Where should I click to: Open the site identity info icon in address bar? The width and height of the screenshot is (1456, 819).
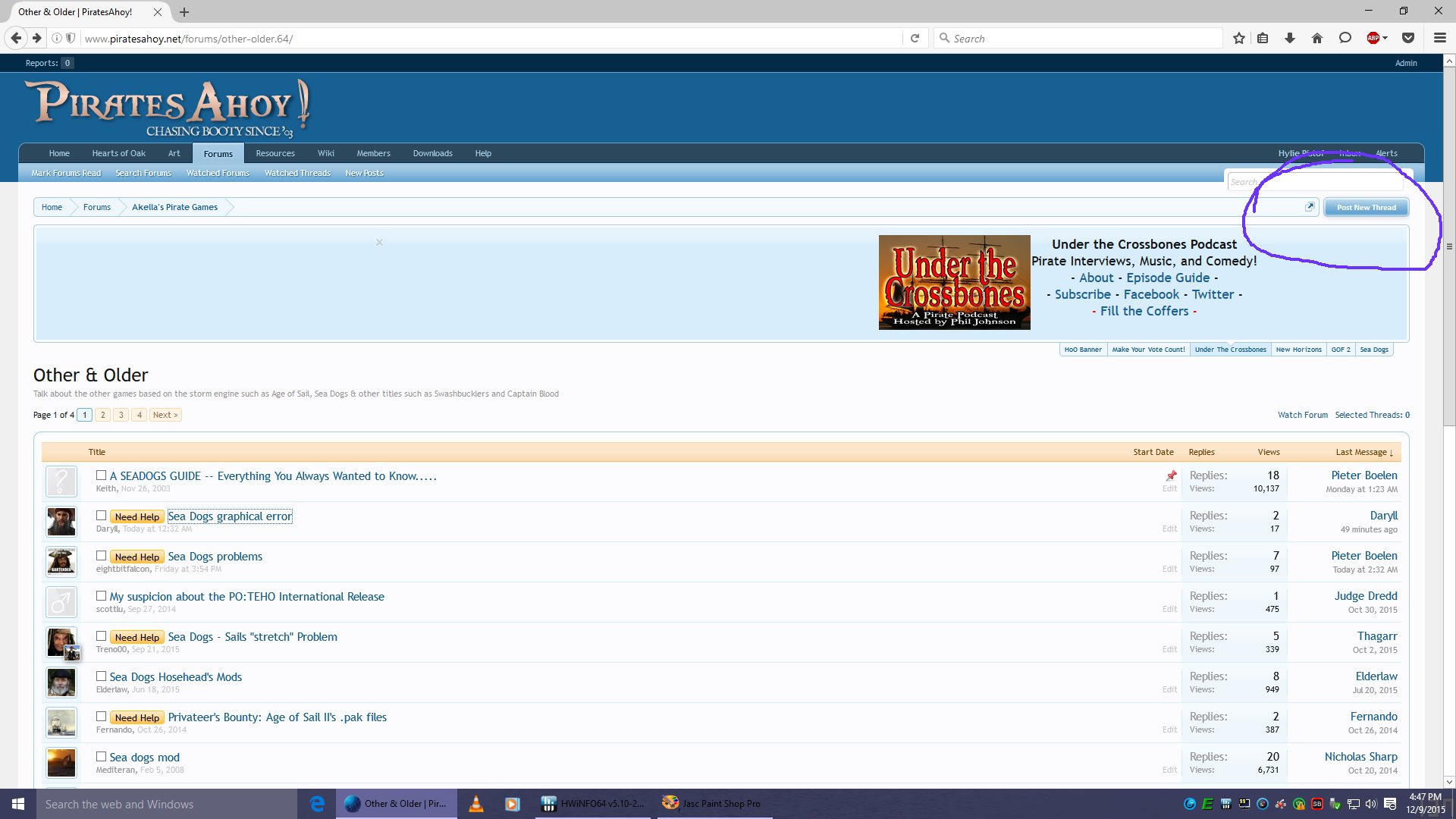click(57, 38)
